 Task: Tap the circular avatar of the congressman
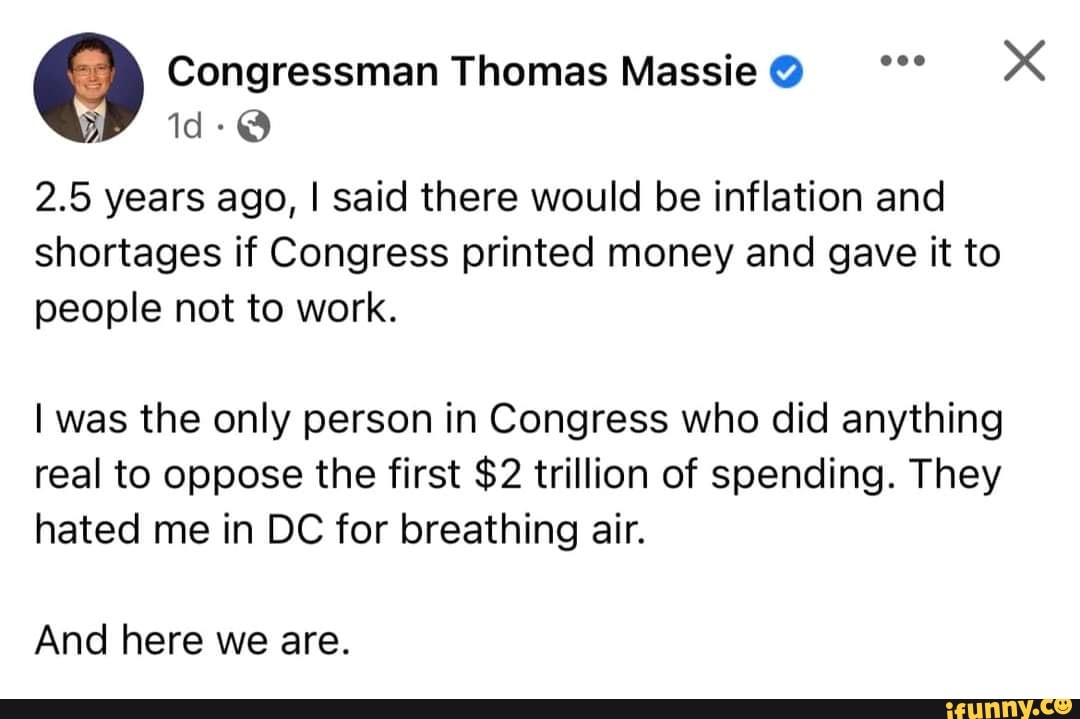tap(88, 88)
